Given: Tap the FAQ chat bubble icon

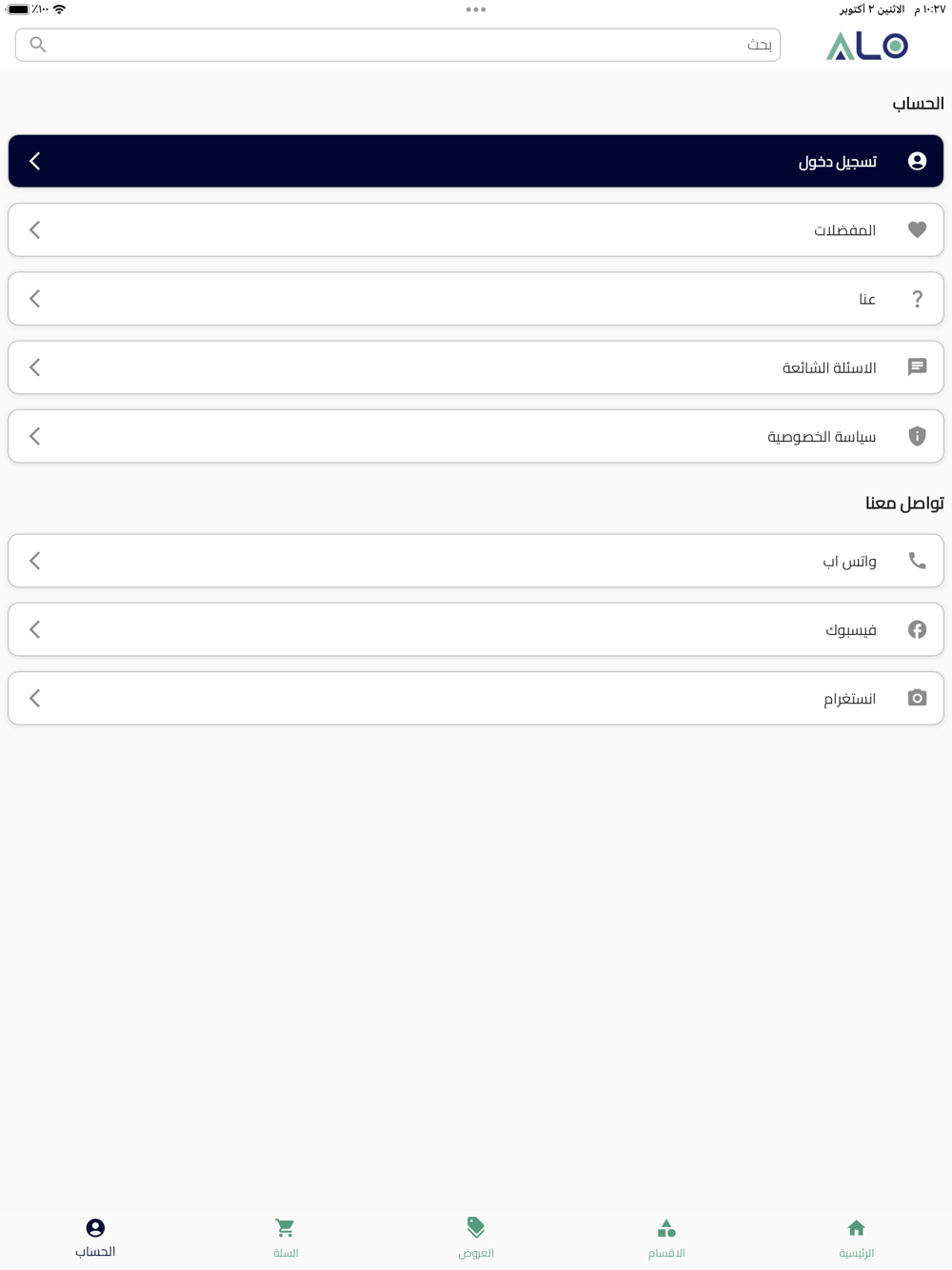Looking at the screenshot, I should pos(917,367).
